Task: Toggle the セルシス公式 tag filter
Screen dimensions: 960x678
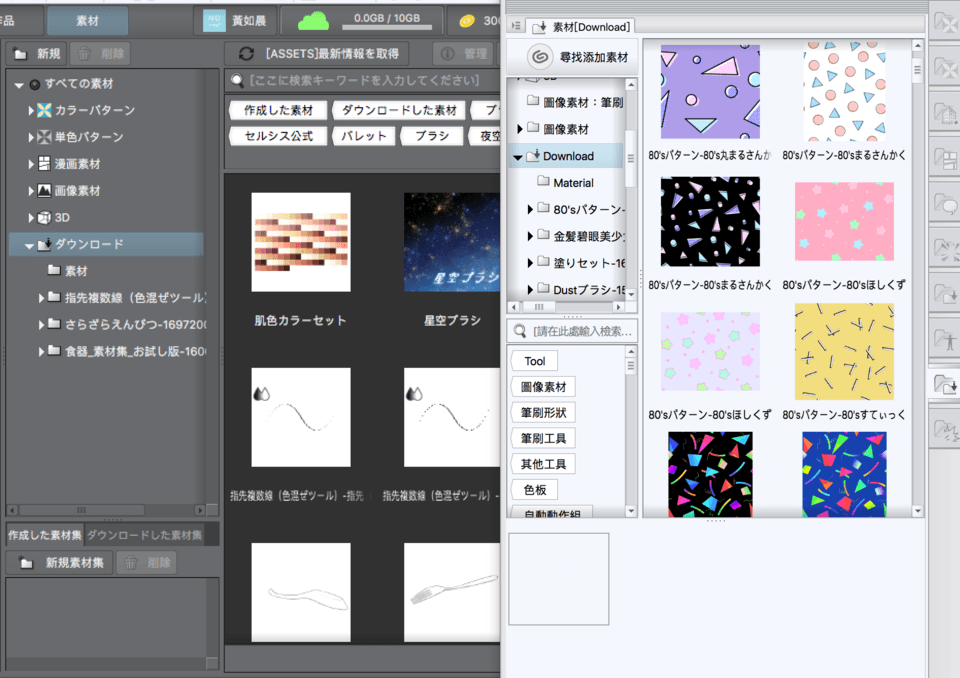Action: 273,136
